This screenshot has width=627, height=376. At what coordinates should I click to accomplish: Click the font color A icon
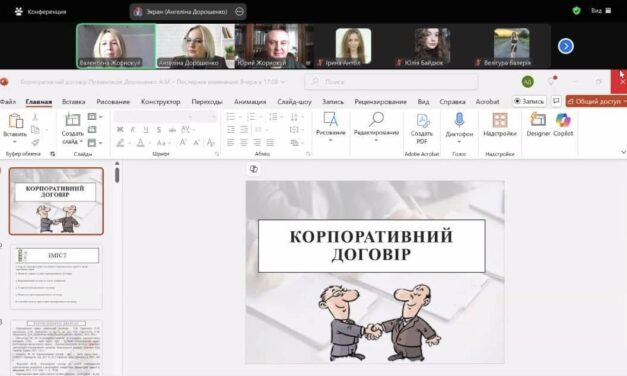click(140, 143)
